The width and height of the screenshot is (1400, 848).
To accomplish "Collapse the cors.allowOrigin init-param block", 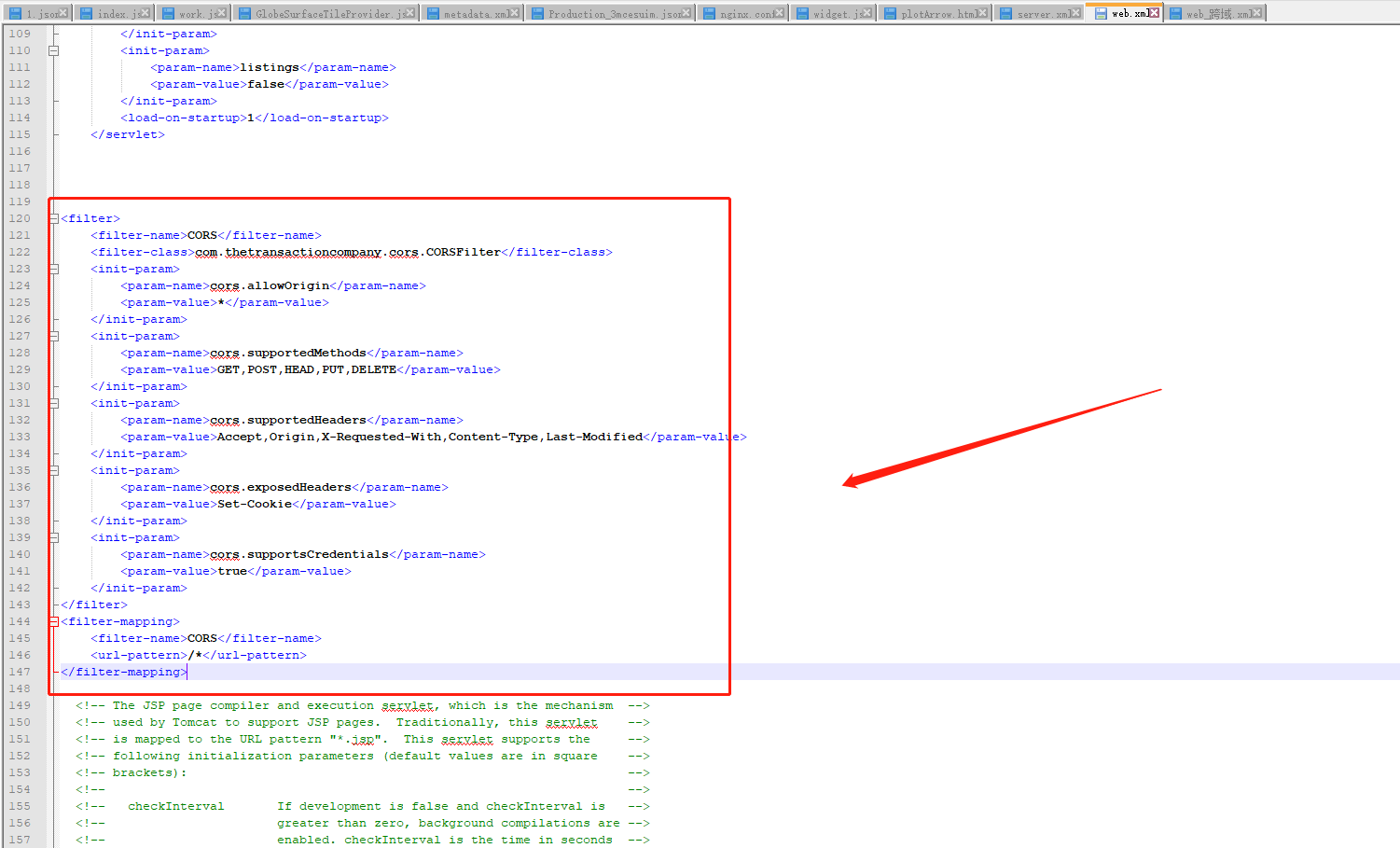I will click(53, 268).
